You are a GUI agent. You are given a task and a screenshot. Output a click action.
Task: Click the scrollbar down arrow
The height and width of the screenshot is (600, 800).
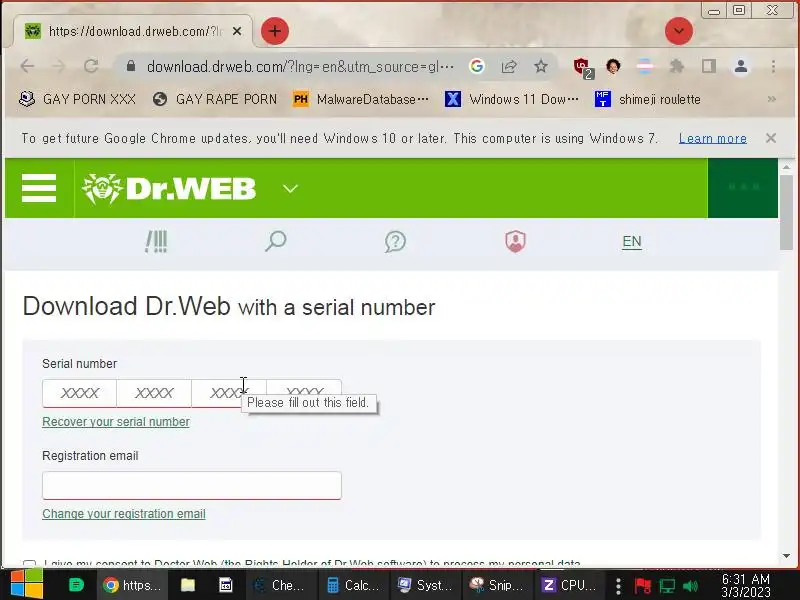[786, 556]
